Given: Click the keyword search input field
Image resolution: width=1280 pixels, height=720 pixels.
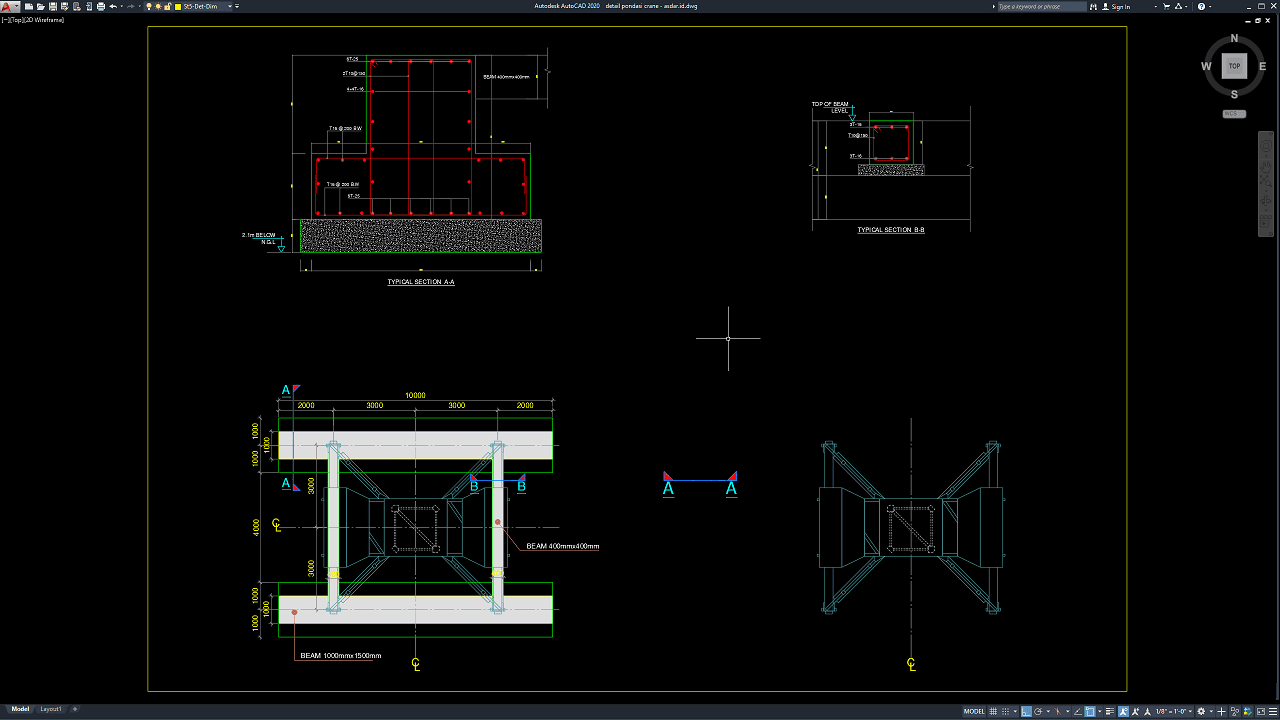Looking at the screenshot, I should click(x=1040, y=6).
